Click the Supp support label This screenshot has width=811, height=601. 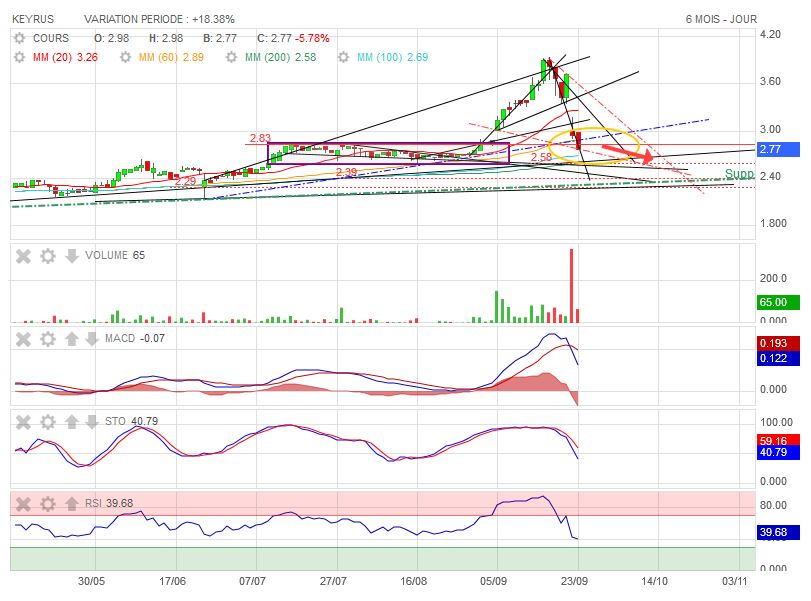point(740,174)
